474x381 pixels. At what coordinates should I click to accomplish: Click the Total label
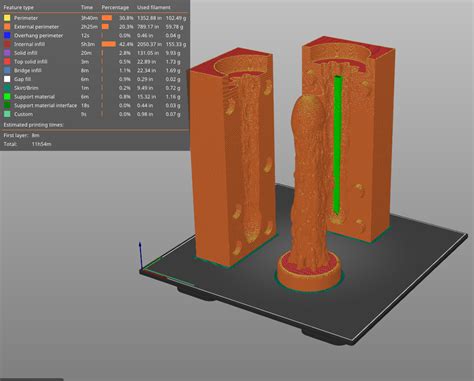point(10,144)
